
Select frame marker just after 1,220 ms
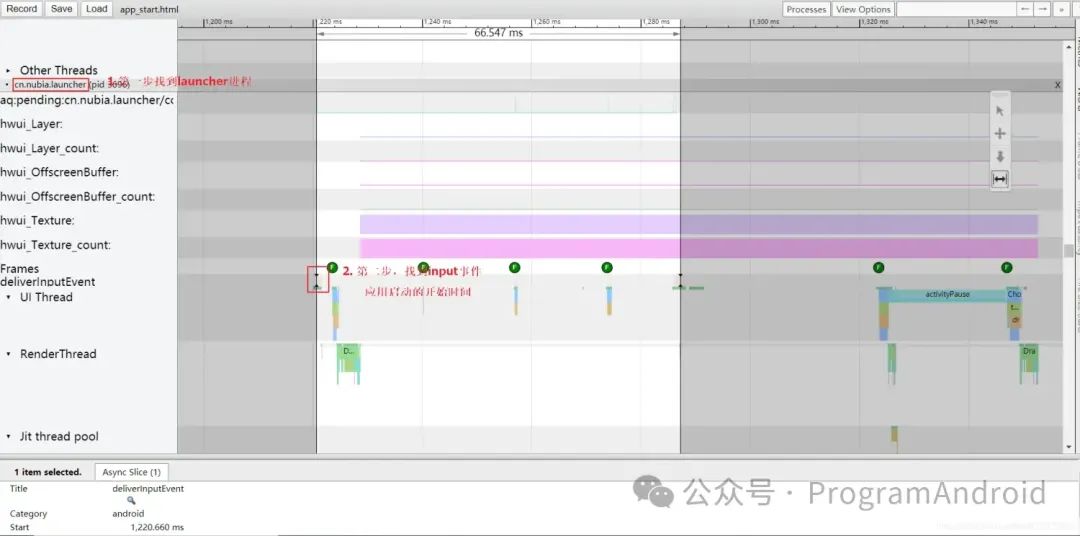(x=333, y=267)
